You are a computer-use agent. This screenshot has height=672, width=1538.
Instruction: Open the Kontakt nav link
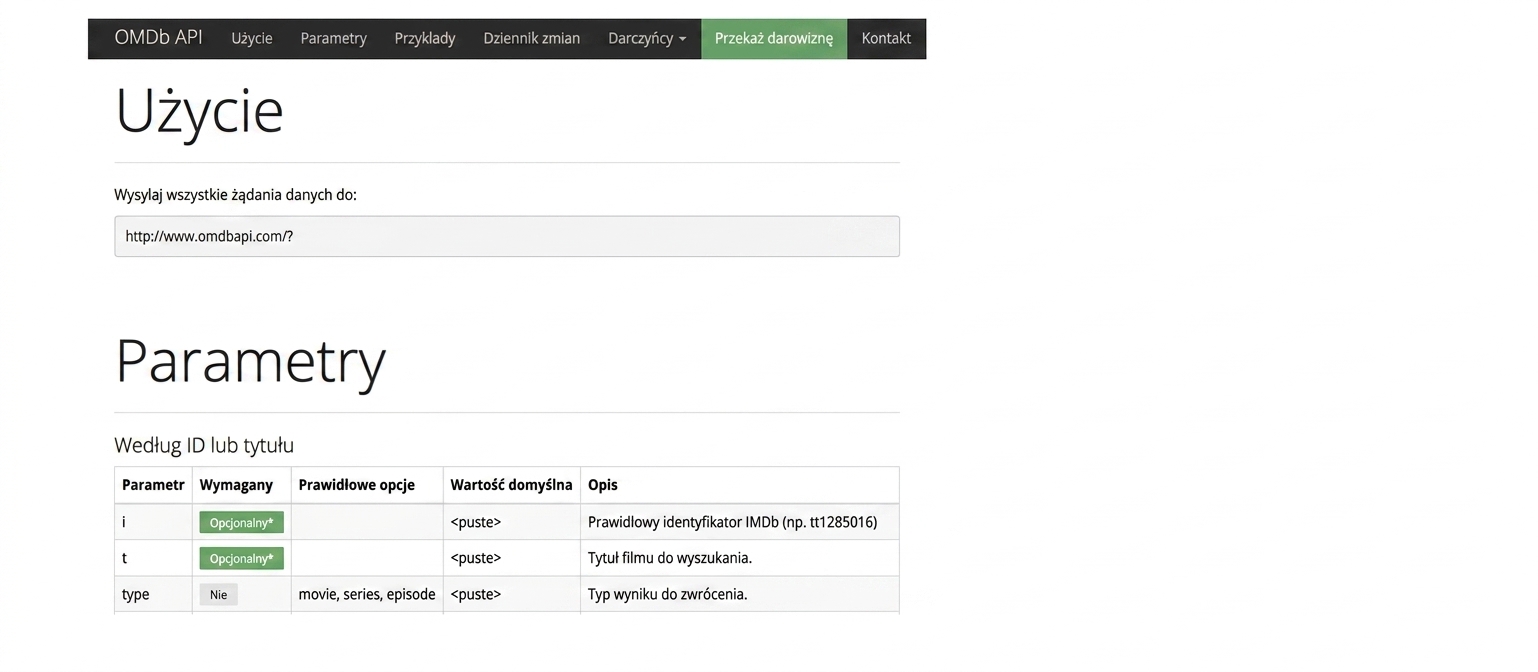point(886,38)
